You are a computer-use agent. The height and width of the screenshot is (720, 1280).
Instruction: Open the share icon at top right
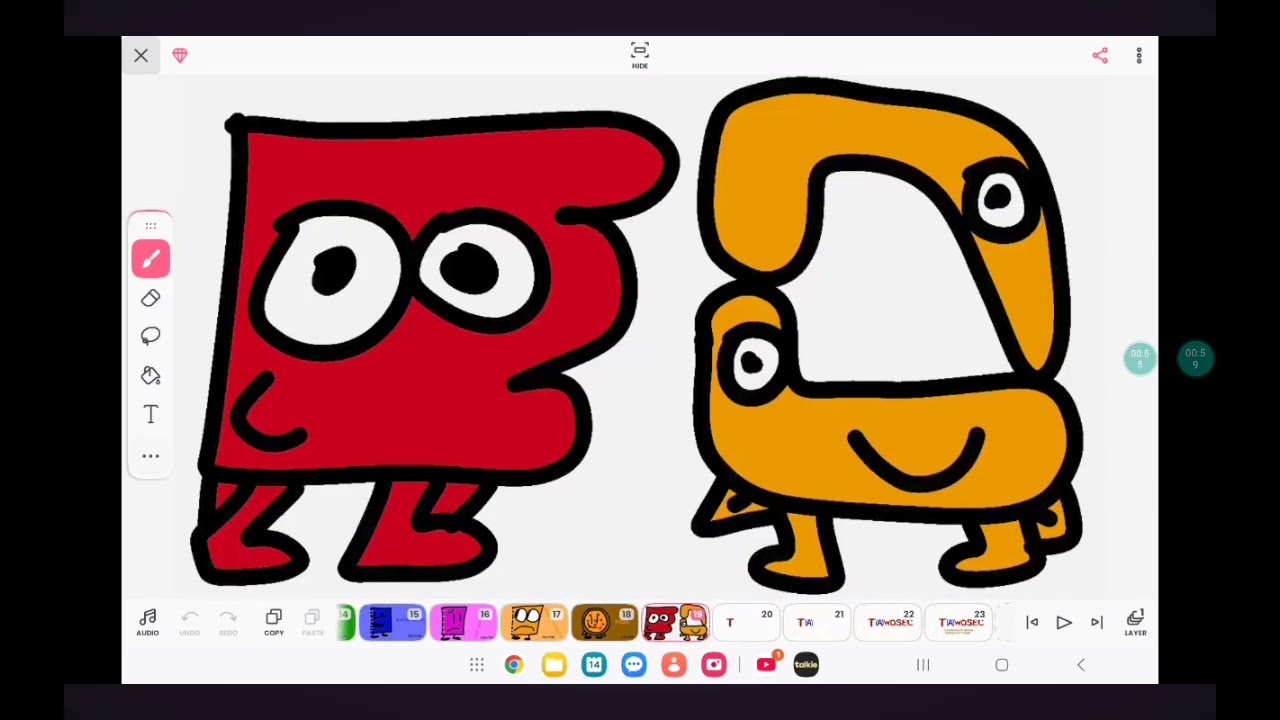(x=1100, y=56)
